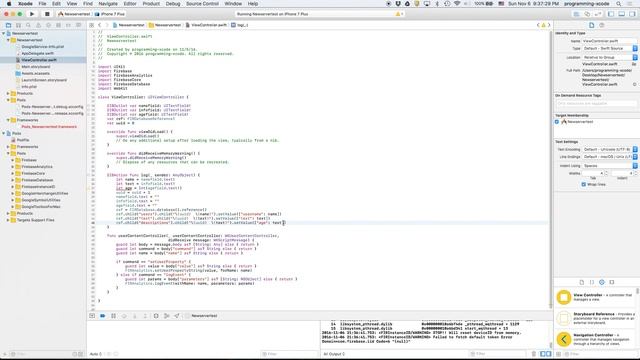640x360 pixels.
Task: Open the Line Endings dropdown
Action: pyautogui.click(x=610, y=157)
